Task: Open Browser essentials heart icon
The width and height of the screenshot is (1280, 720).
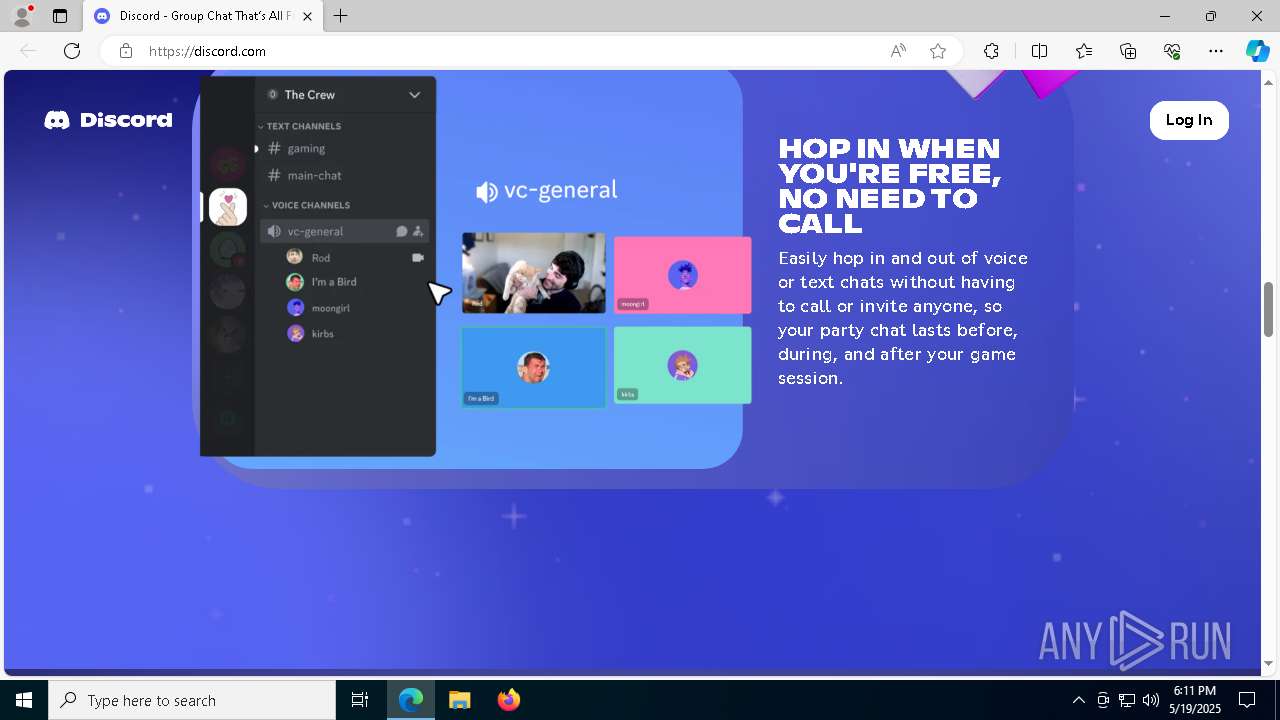Action: [x=1172, y=51]
